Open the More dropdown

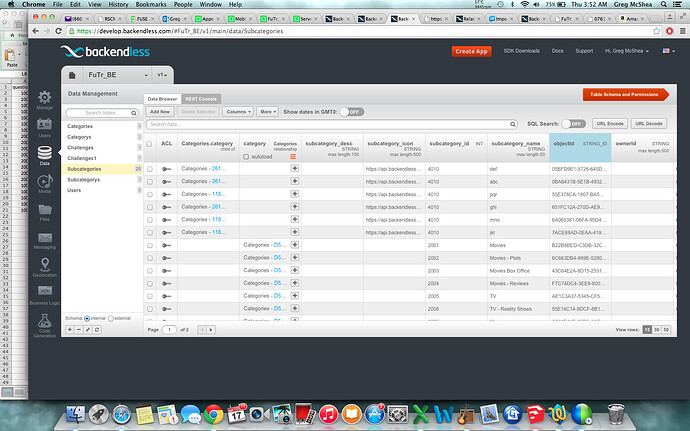coord(268,112)
